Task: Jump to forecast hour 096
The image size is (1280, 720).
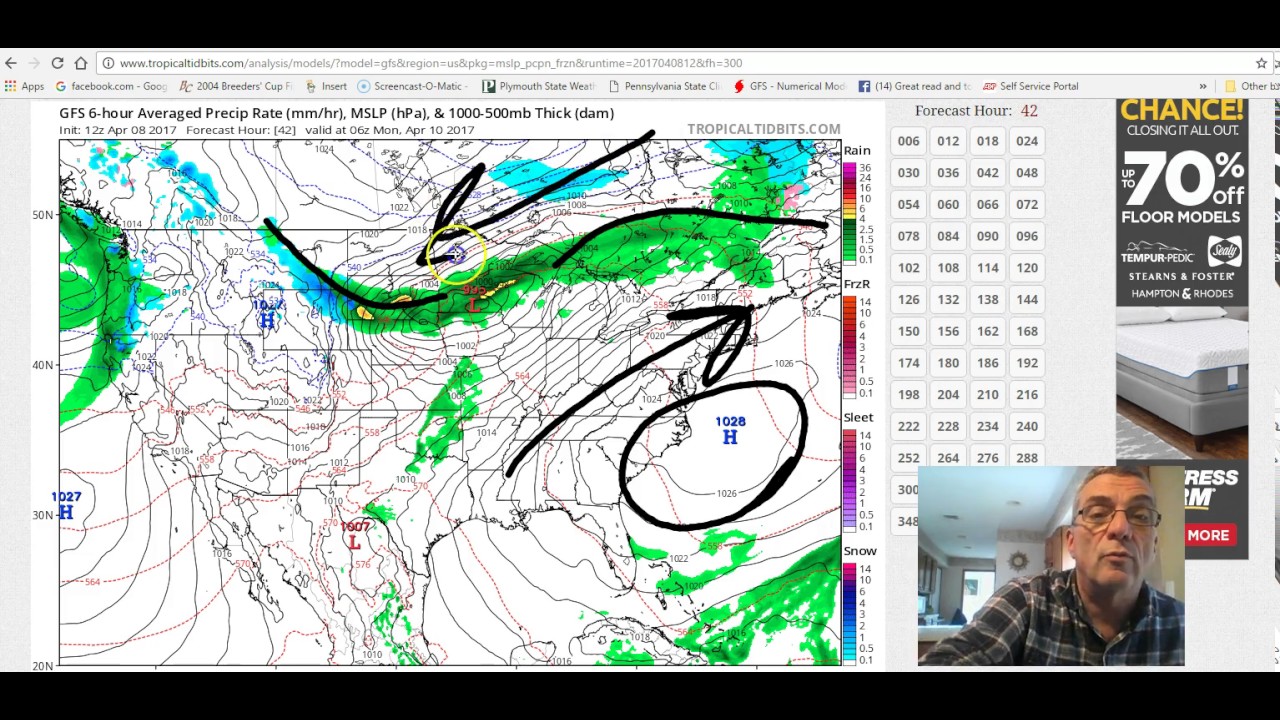Action: pos(1027,236)
